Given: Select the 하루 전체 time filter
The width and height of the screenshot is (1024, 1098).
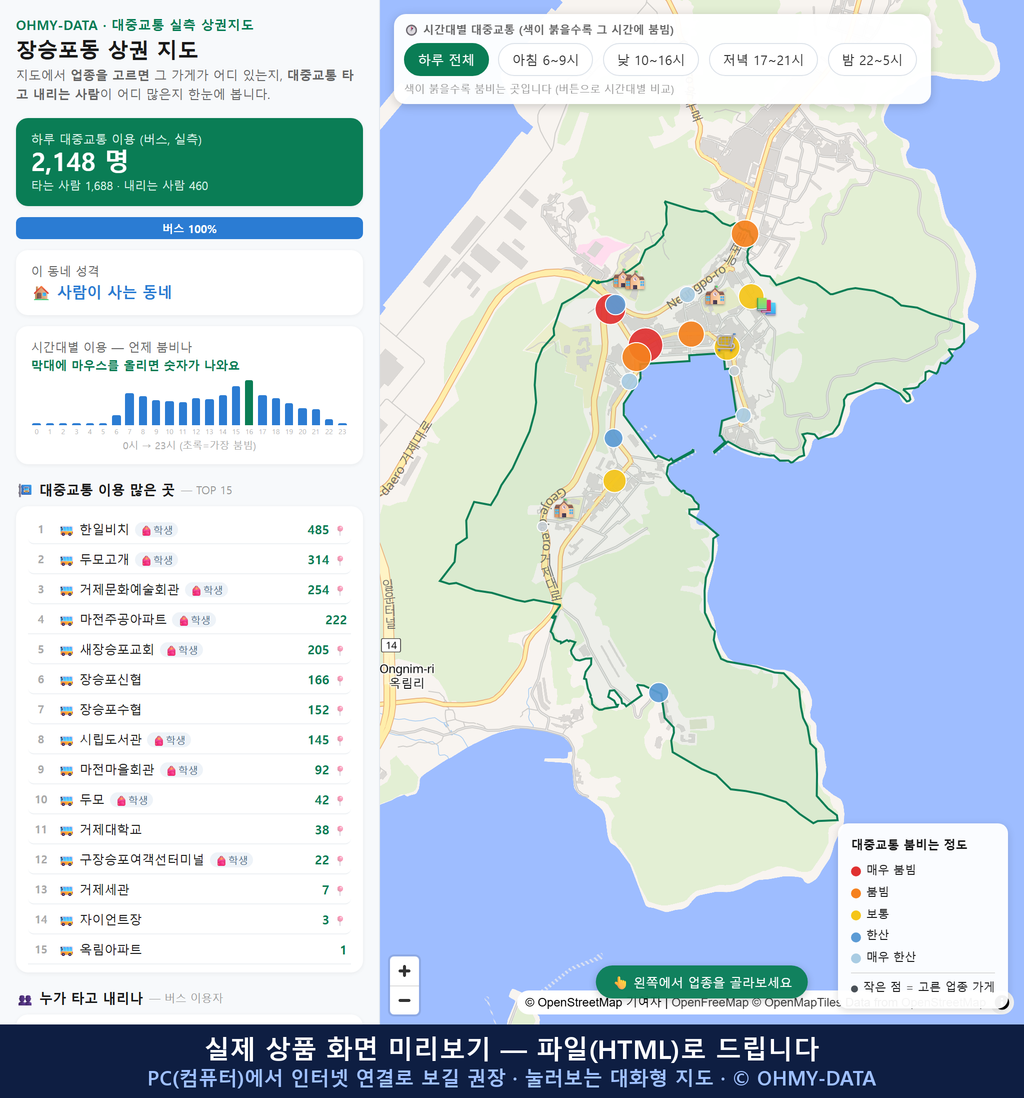Looking at the screenshot, I should pos(446,60).
